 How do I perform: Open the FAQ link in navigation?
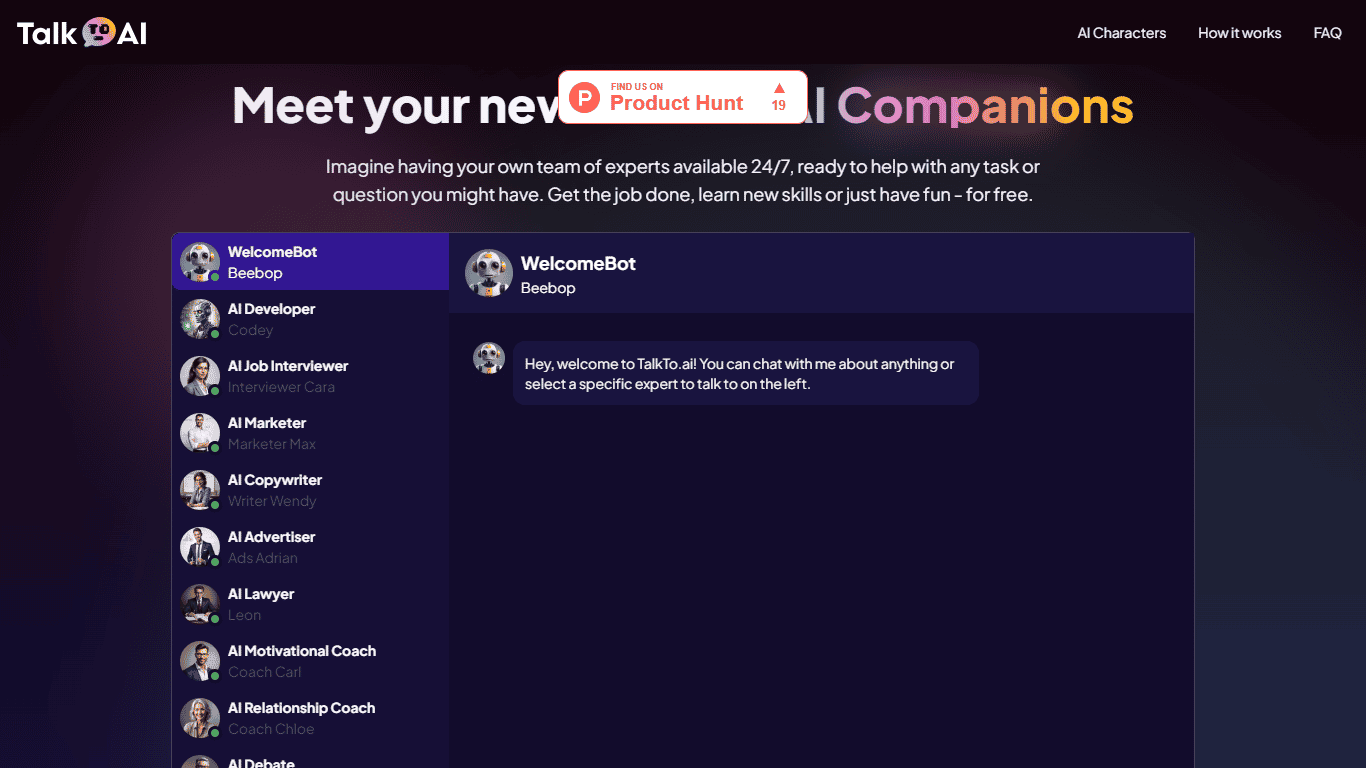(1327, 33)
